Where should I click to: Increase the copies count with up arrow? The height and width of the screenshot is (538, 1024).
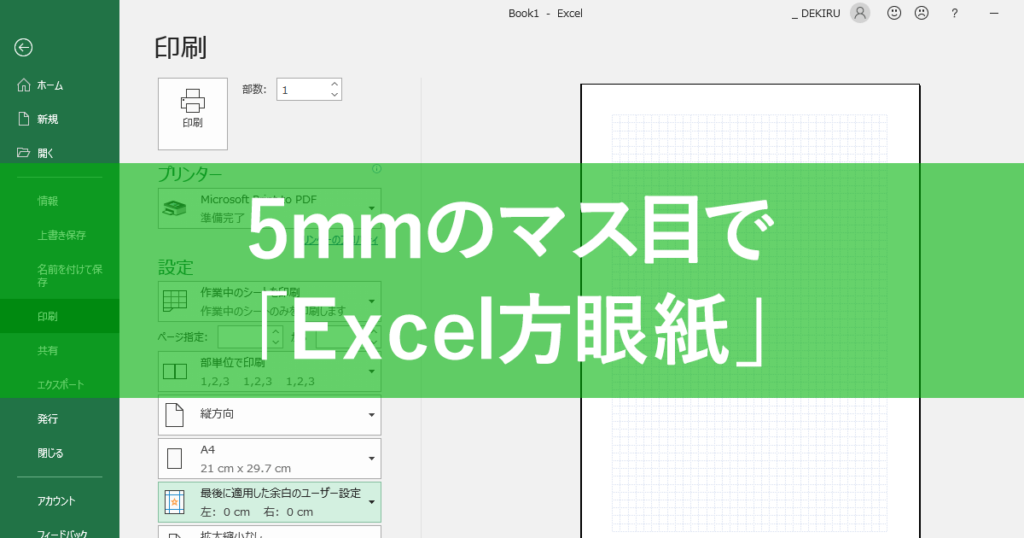coord(334,84)
